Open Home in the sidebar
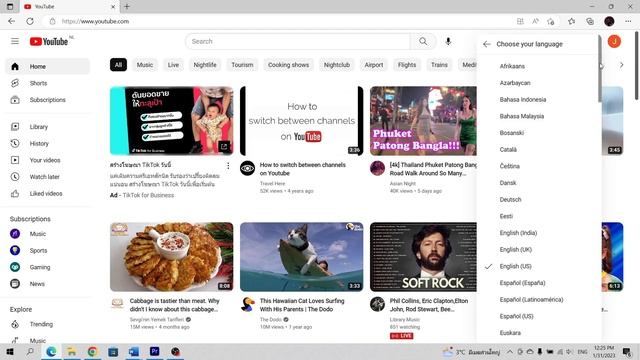Image resolution: width=640 pixels, height=360 pixels. pos(47,67)
